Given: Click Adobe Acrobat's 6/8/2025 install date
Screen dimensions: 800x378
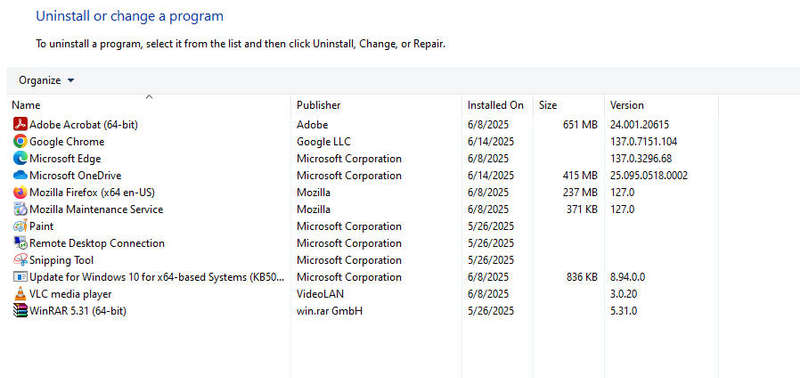Looking at the screenshot, I should click(x=488, y=124).
